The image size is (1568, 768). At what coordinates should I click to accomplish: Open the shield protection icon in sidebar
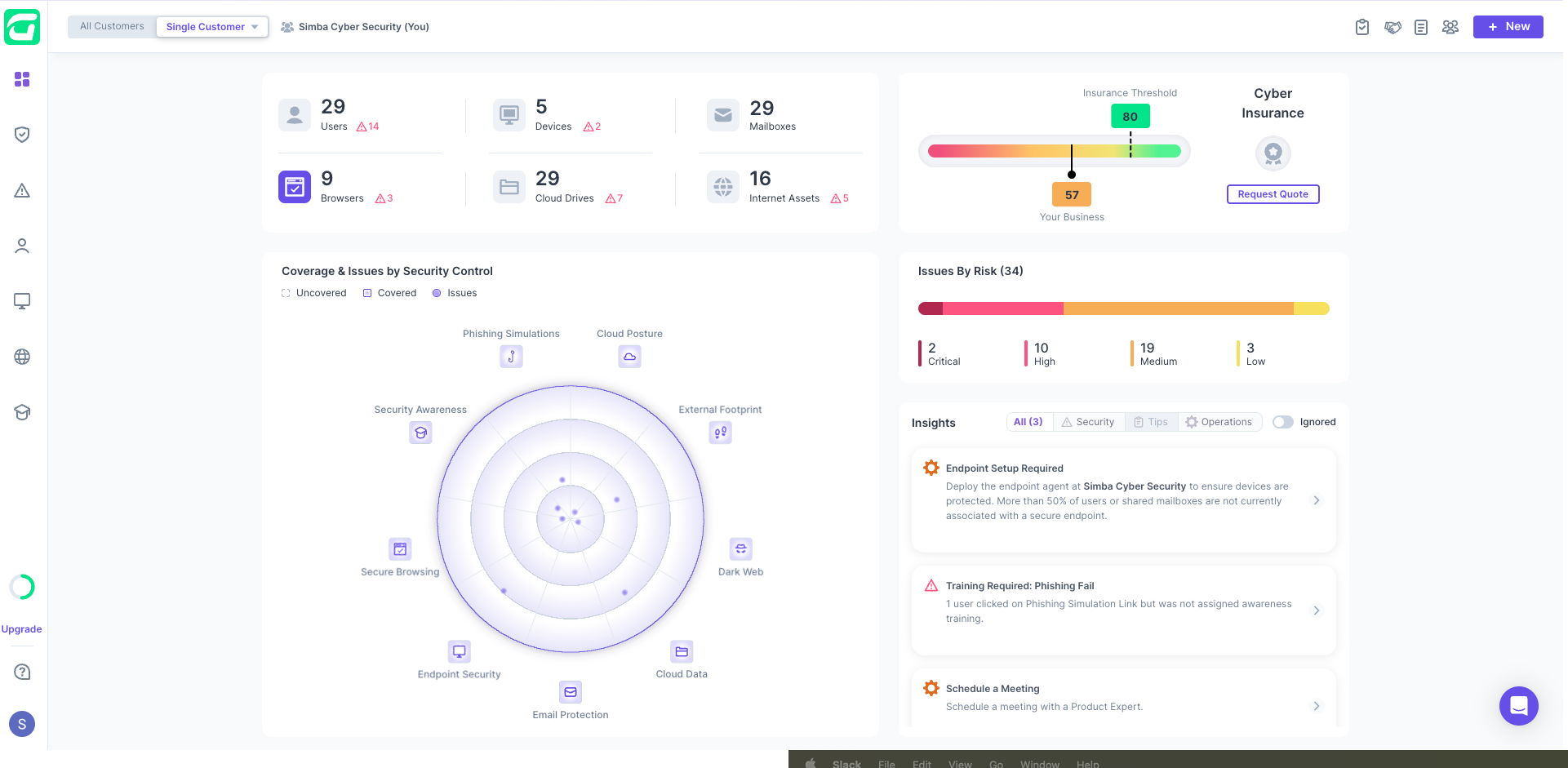22,135
